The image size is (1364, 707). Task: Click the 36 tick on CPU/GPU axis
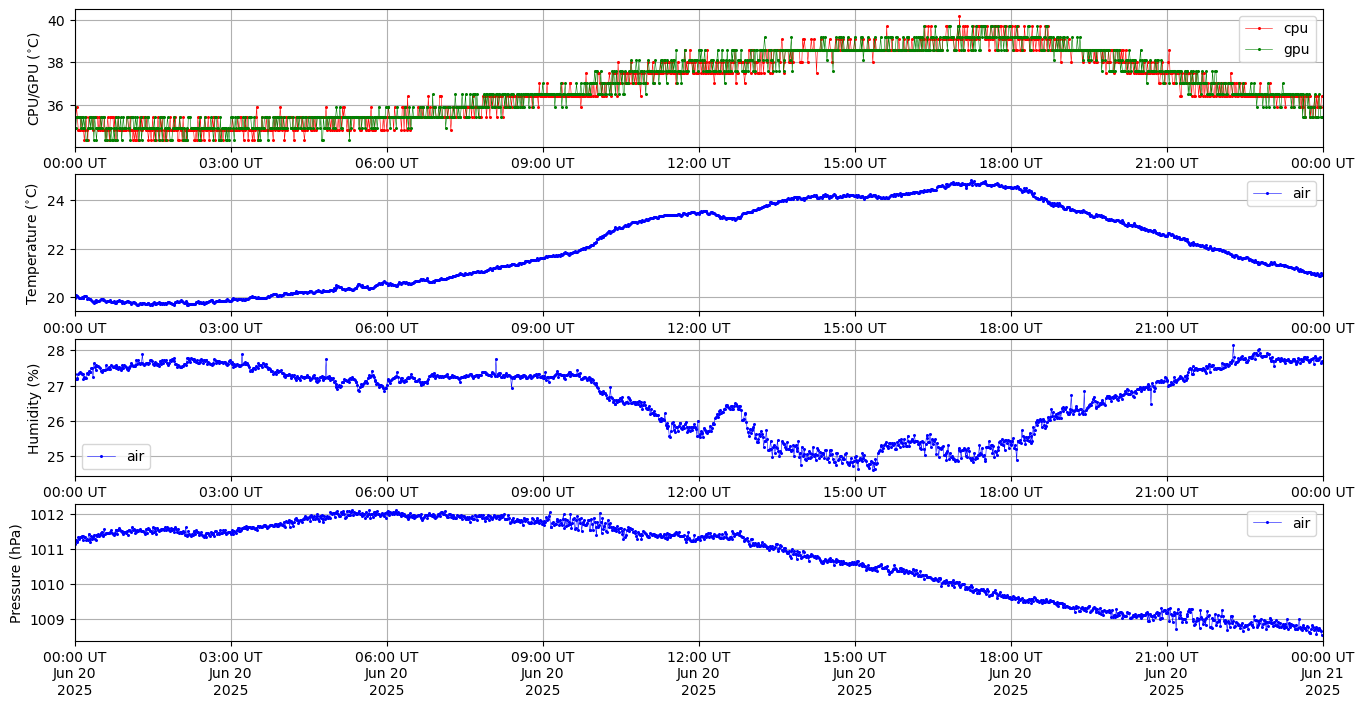tap(56, 106)
